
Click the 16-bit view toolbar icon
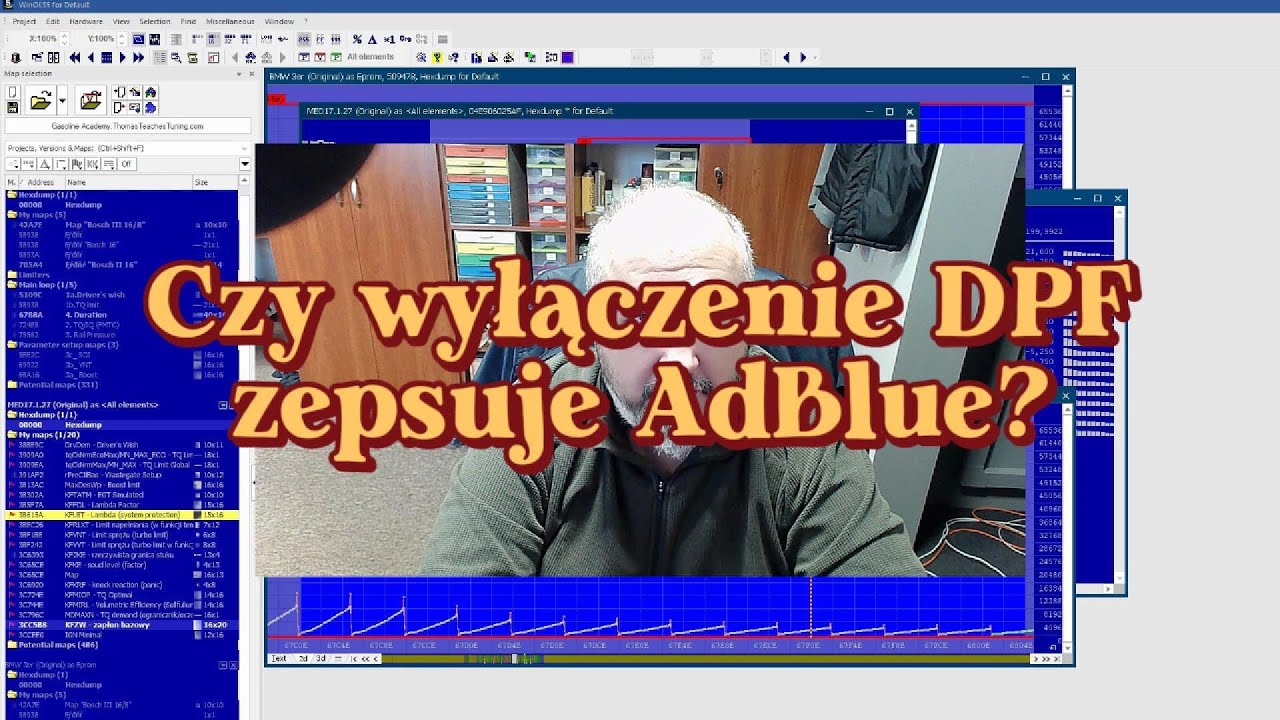click(212, 39)
